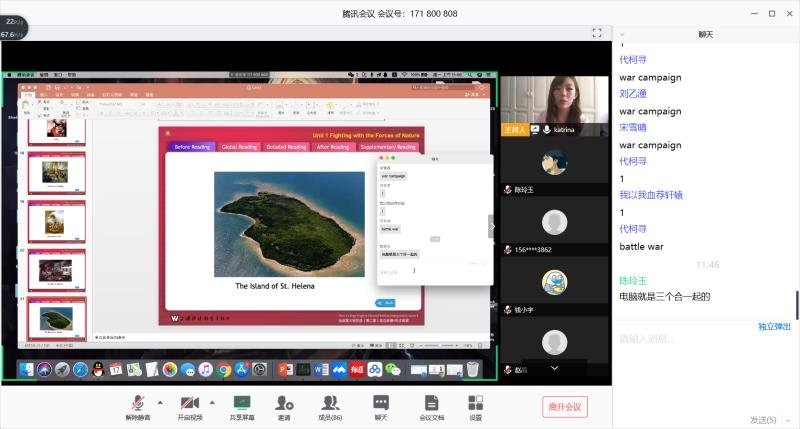
Task: Click the 独立弹出 pop-out chat link
Action: pos(774,327)
